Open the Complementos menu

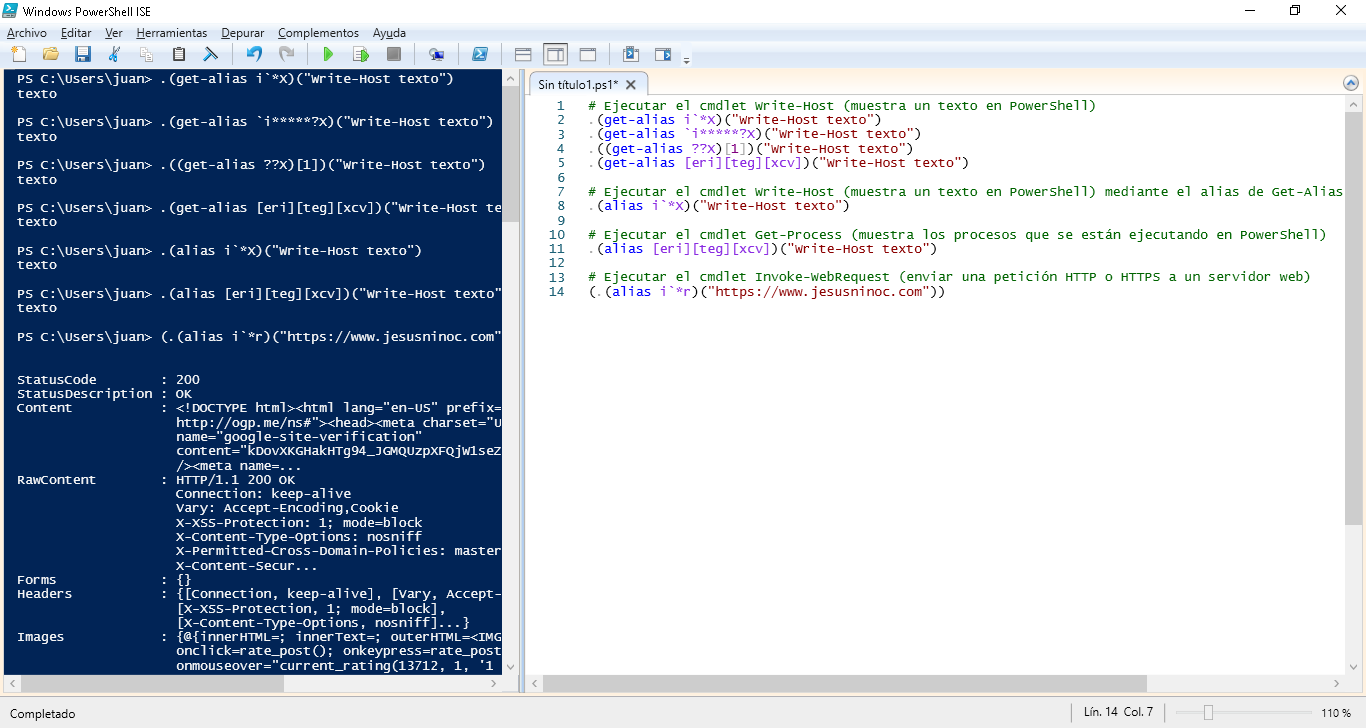[318, 32]
